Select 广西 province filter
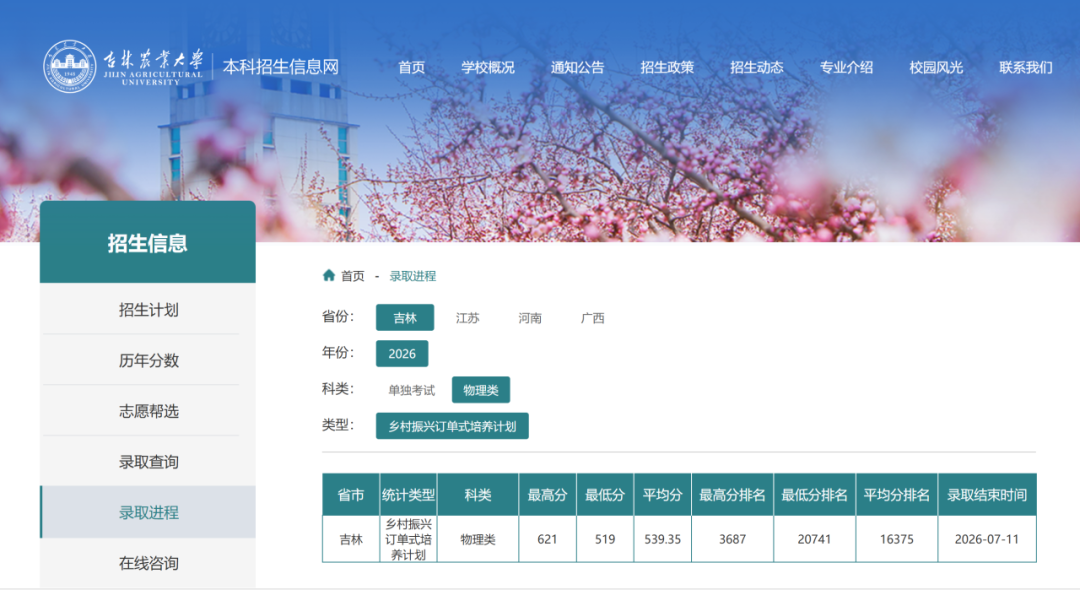 [592, 318]
